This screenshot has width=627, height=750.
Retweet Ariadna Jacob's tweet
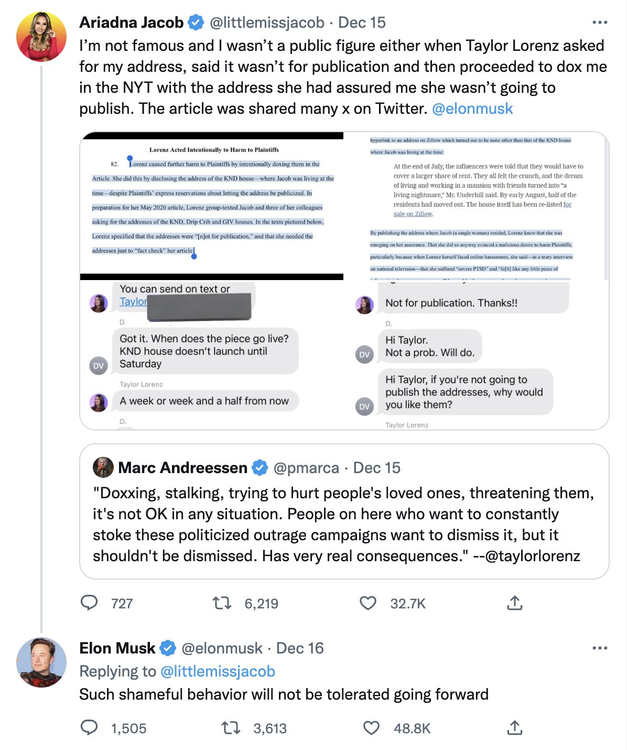225,603
